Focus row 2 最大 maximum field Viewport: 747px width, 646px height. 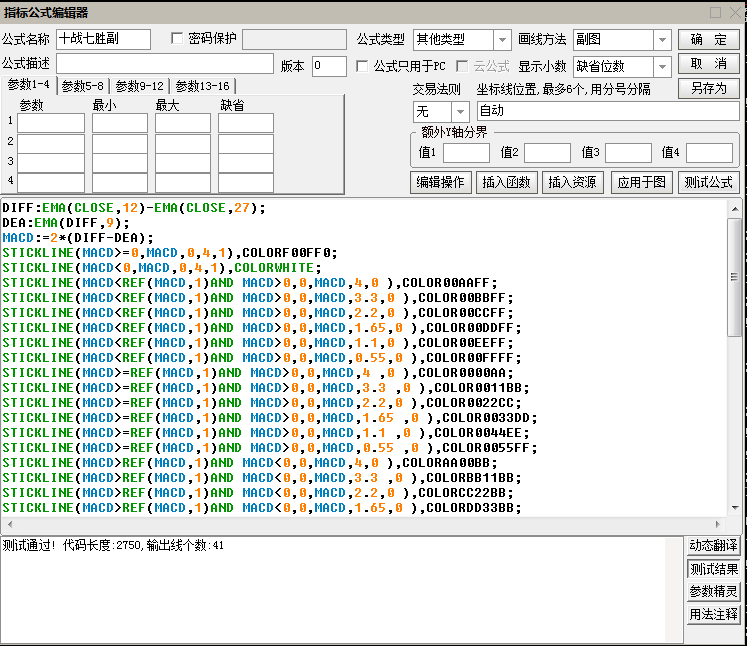pos(183,143)
